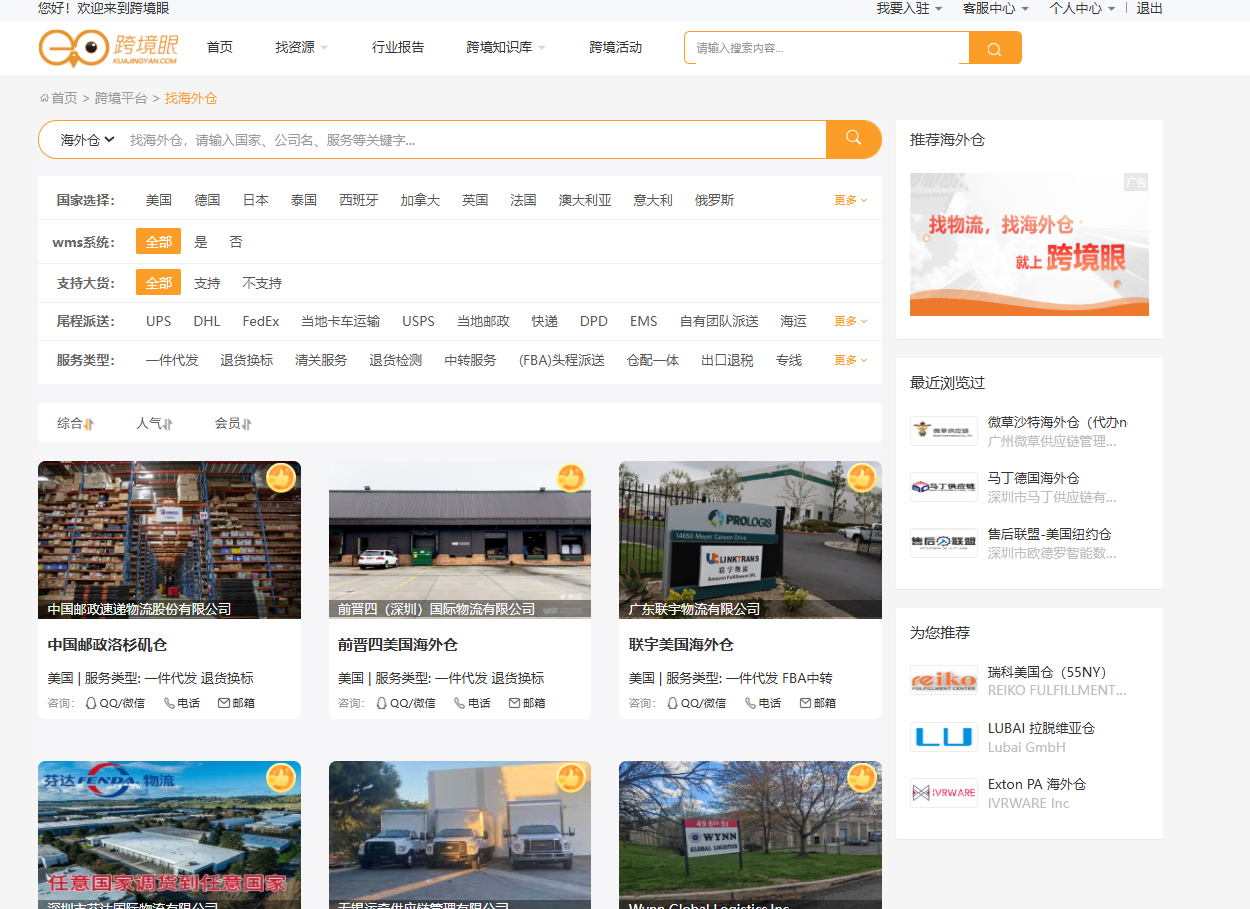The image size is (1250, 909).
Task: Click QQ/微信 contact icon for 中国邮政洛杉矶仓
Action: (91, 703)
